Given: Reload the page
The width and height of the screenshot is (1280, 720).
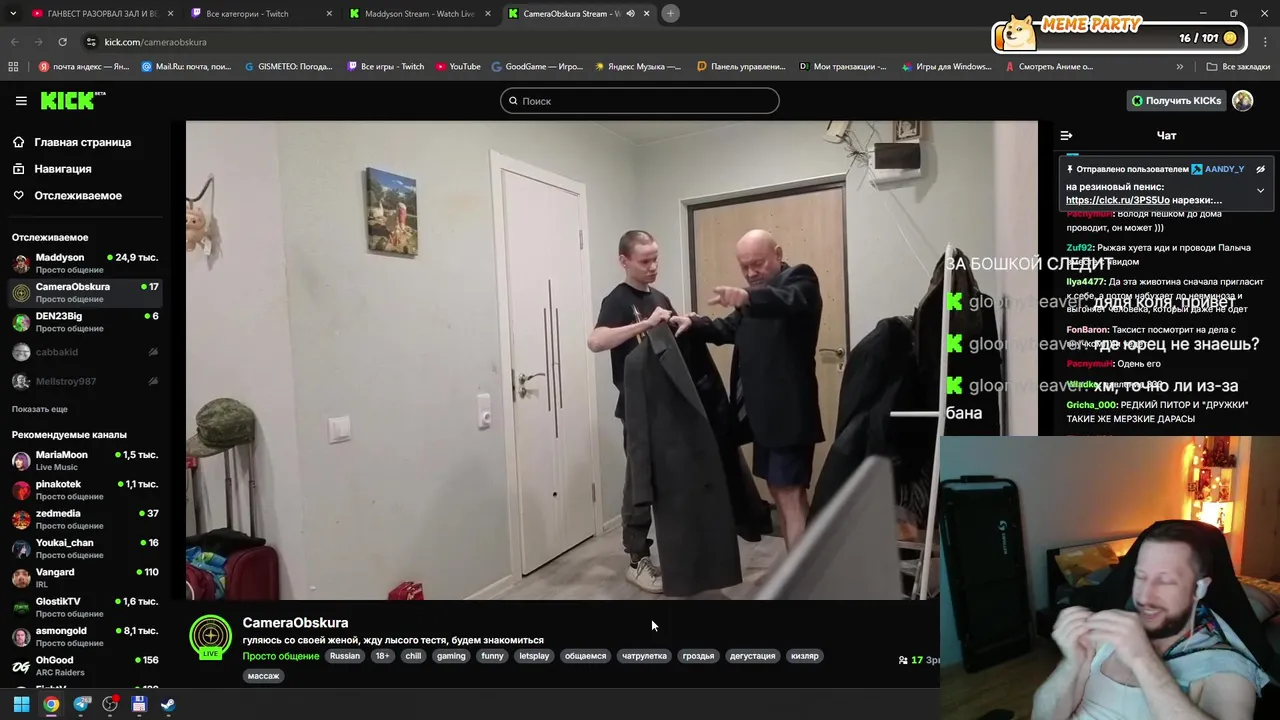Looking at the screenshot, I should pos(62,42).
